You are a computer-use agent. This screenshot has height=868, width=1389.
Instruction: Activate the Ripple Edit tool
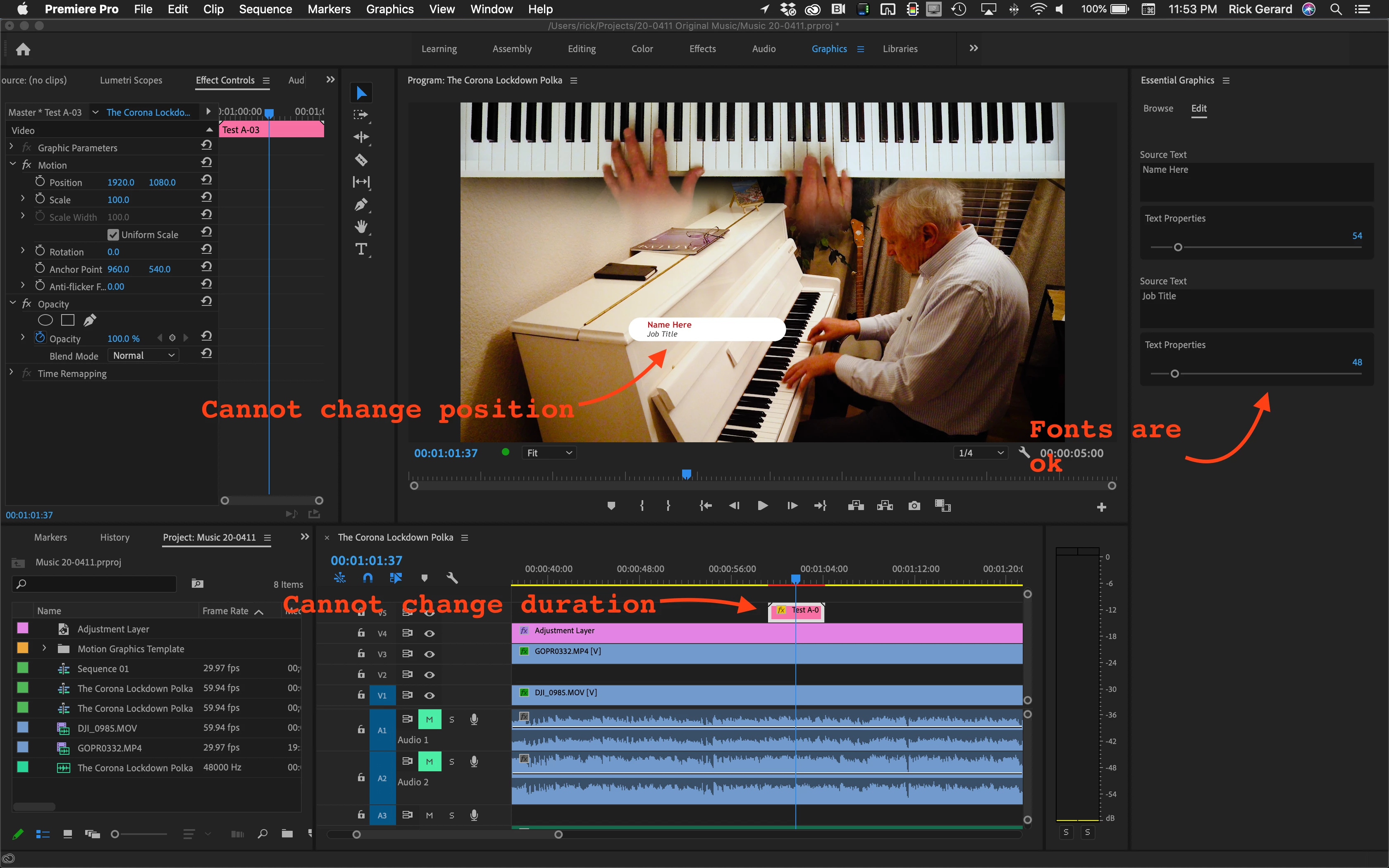[361, 137]
